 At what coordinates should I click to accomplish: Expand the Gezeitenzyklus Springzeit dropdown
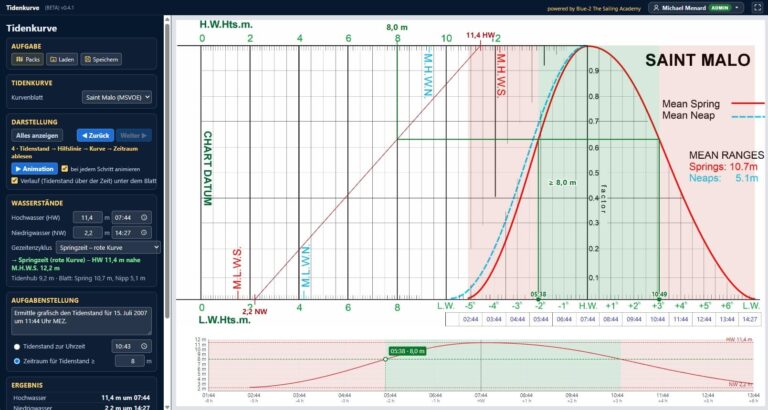click(108, 247)
